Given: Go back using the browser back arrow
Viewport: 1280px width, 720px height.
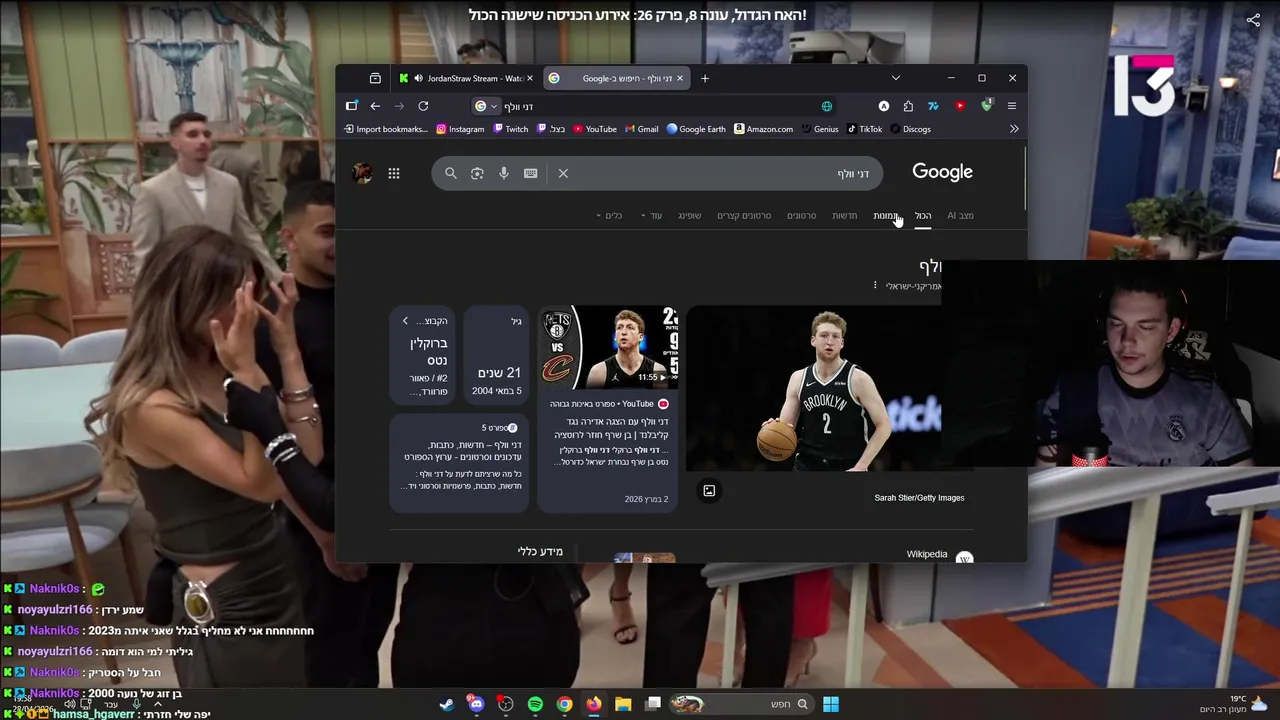Looking at the screenshot, I should point(375,106).
